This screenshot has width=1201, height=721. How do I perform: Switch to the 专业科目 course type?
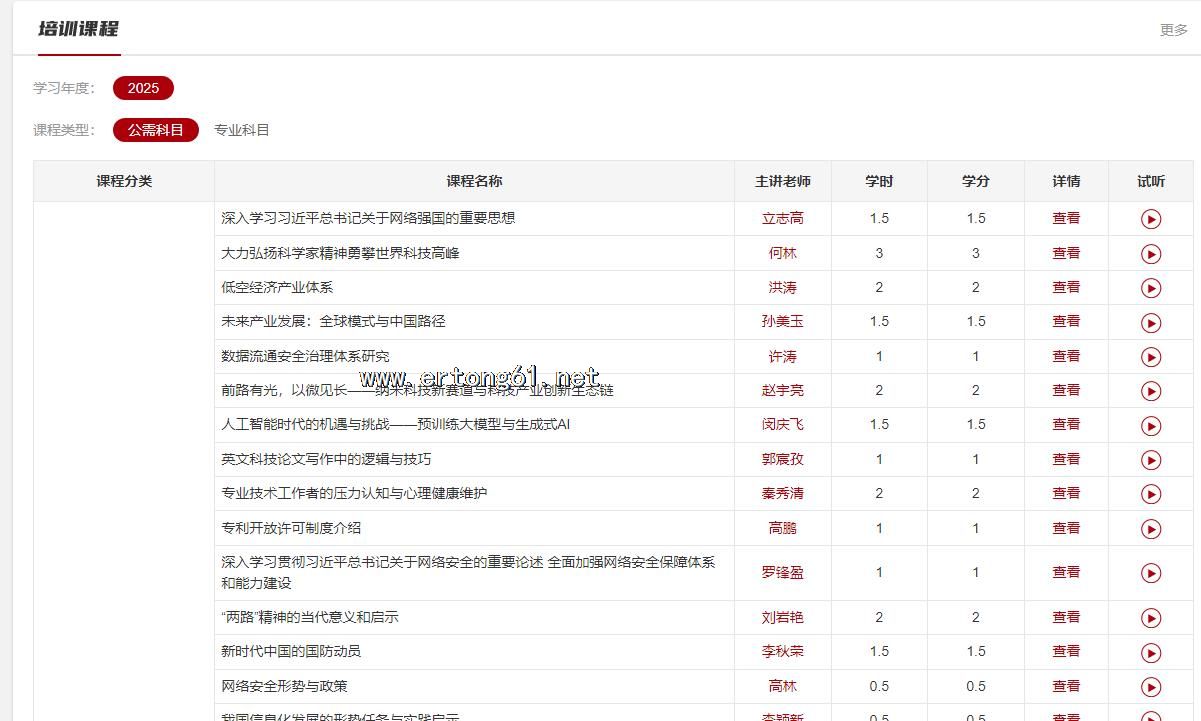pos(242,130)
